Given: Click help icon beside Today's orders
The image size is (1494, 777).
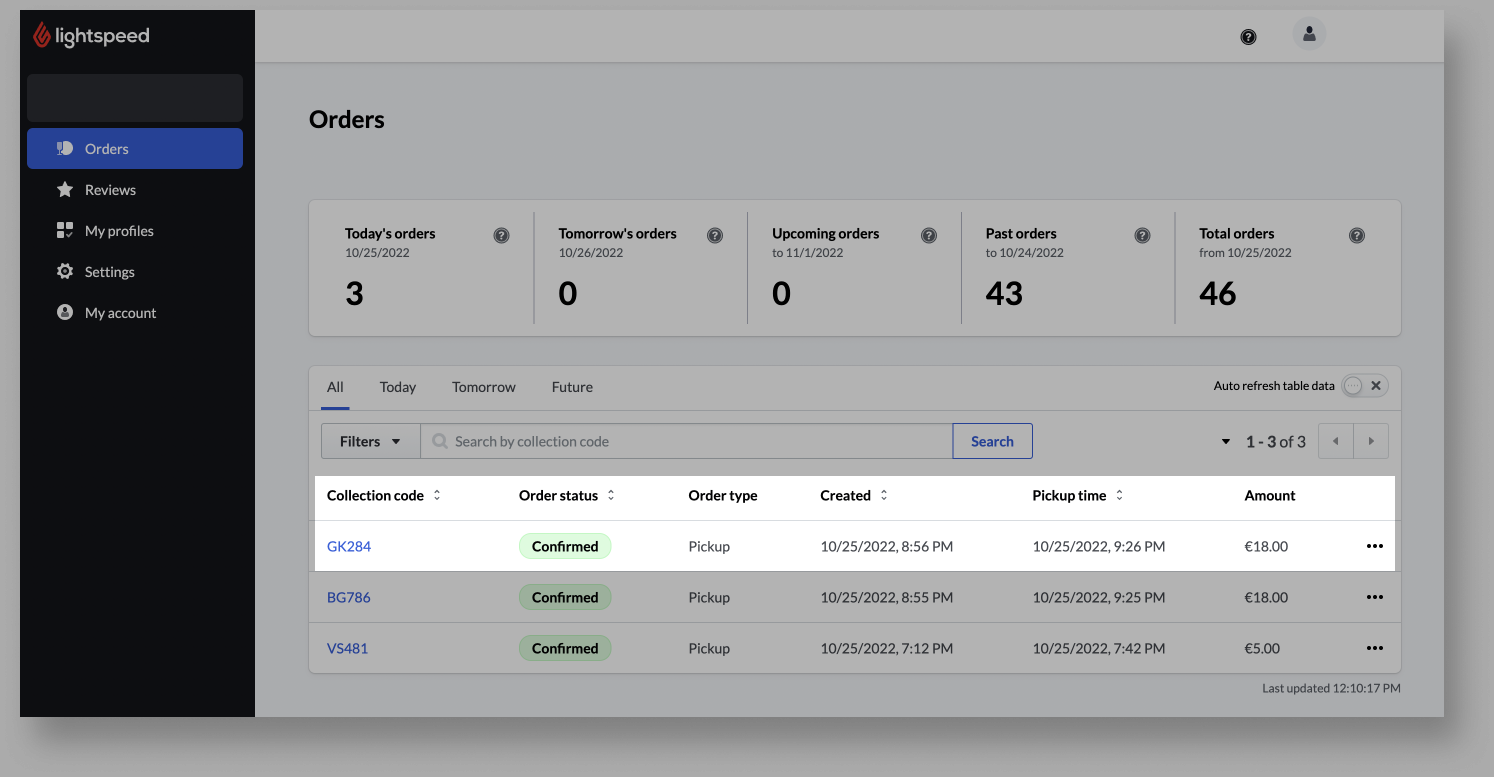Looking at the screenshot, I should coord(502,236).
